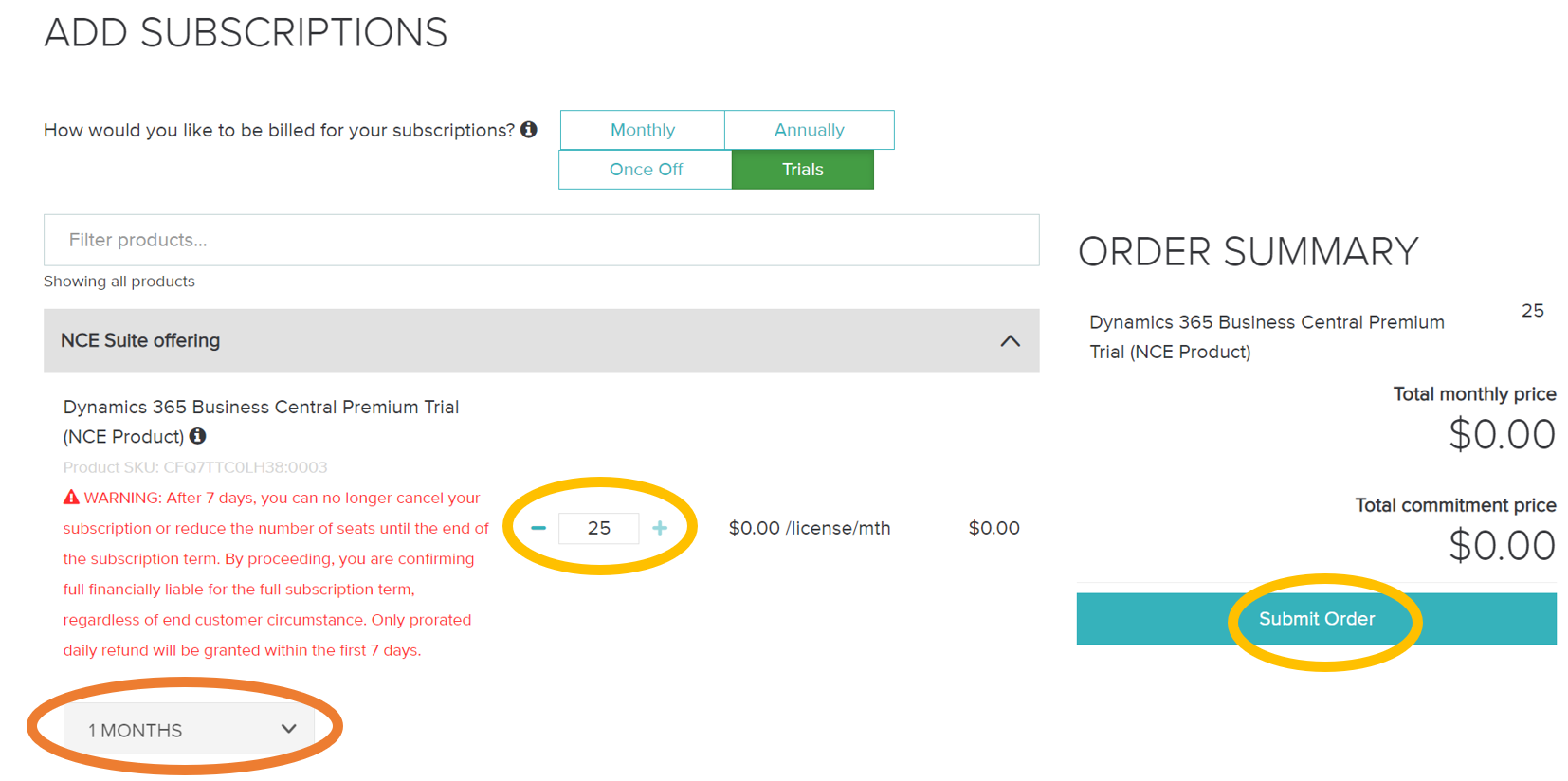Open the 1 MONTHS duration dropdown
The height and width of the screenshot is (781, 1568).
click(187, 729)
